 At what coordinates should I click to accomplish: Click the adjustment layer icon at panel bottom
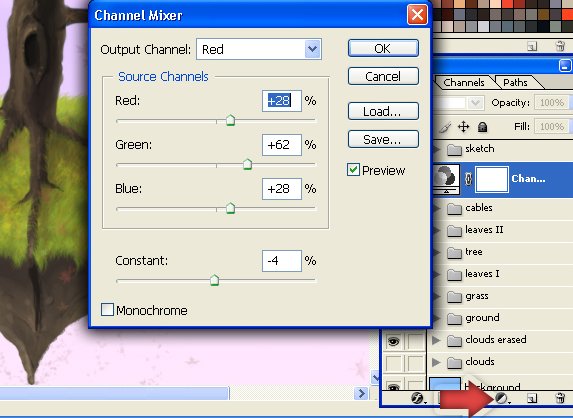[x=502, y=398]
